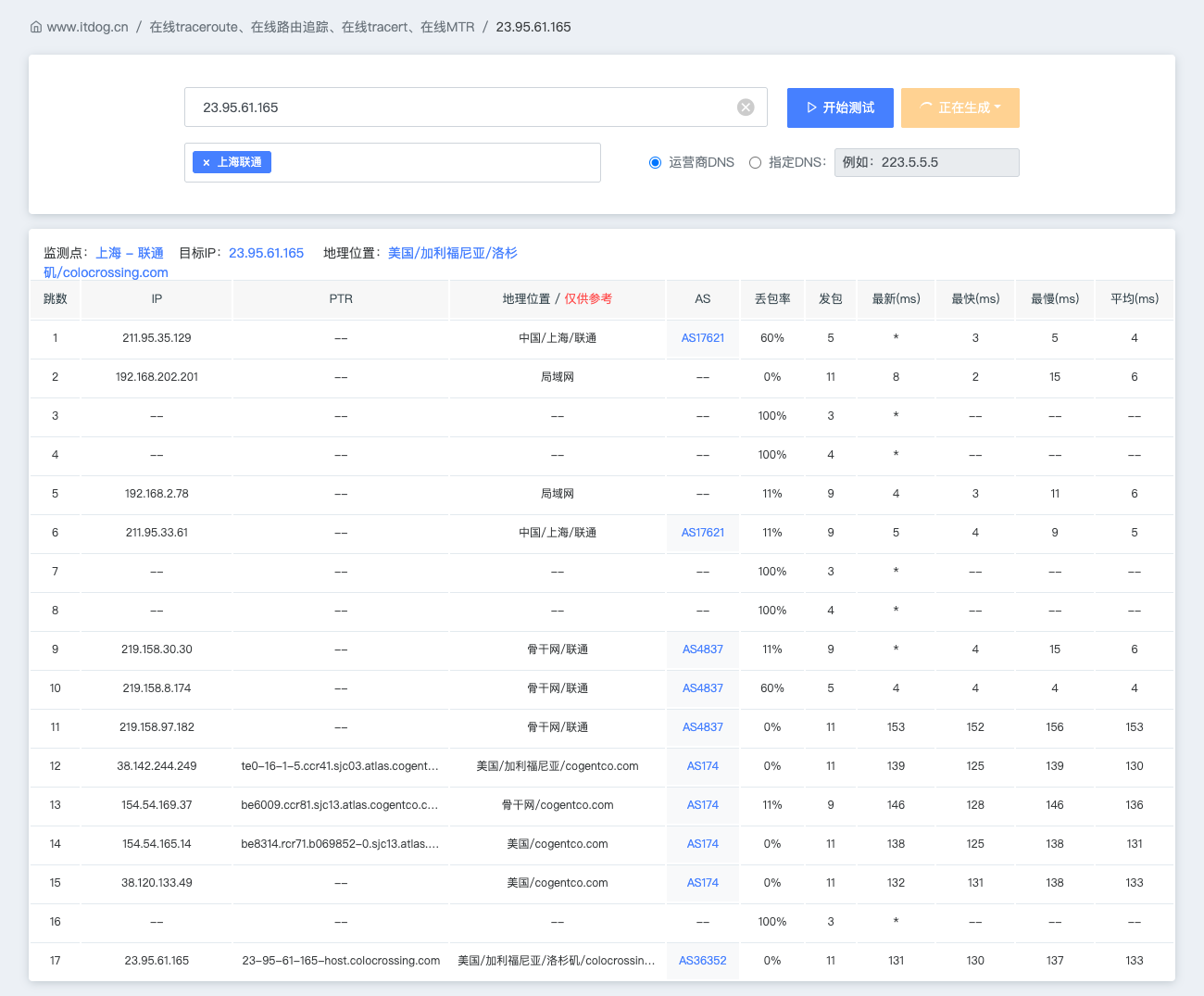
Task: Click 中国/上海/联通 location in hop 1 row
Action: point(558,338)
